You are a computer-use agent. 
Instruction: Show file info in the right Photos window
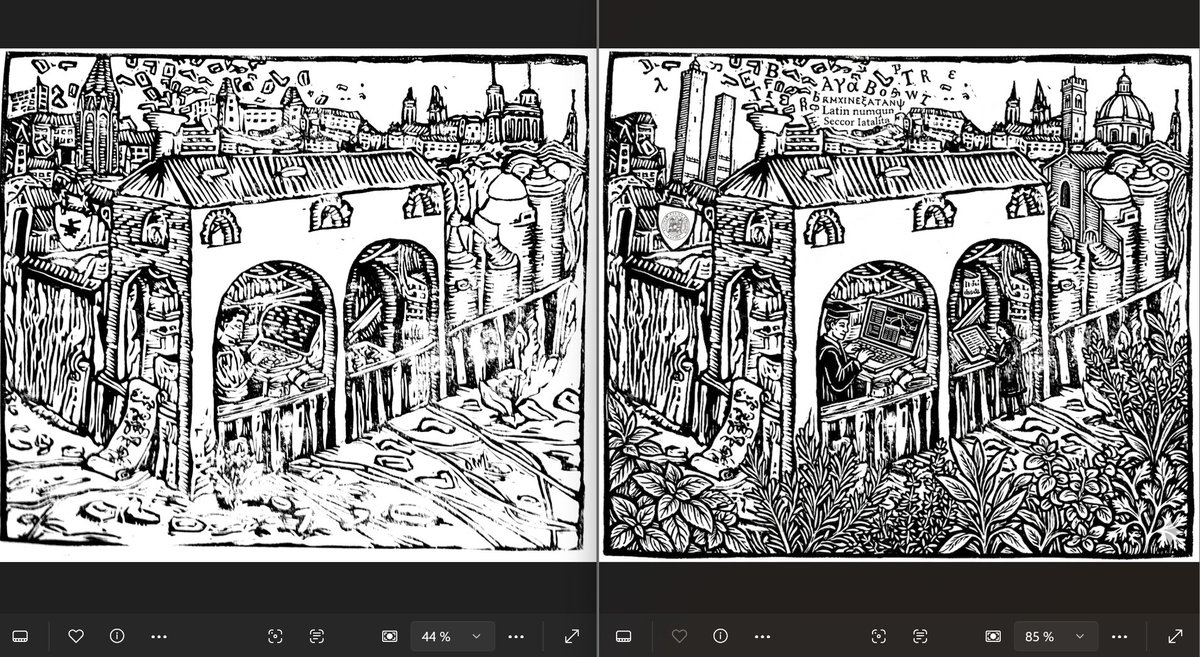720,636
